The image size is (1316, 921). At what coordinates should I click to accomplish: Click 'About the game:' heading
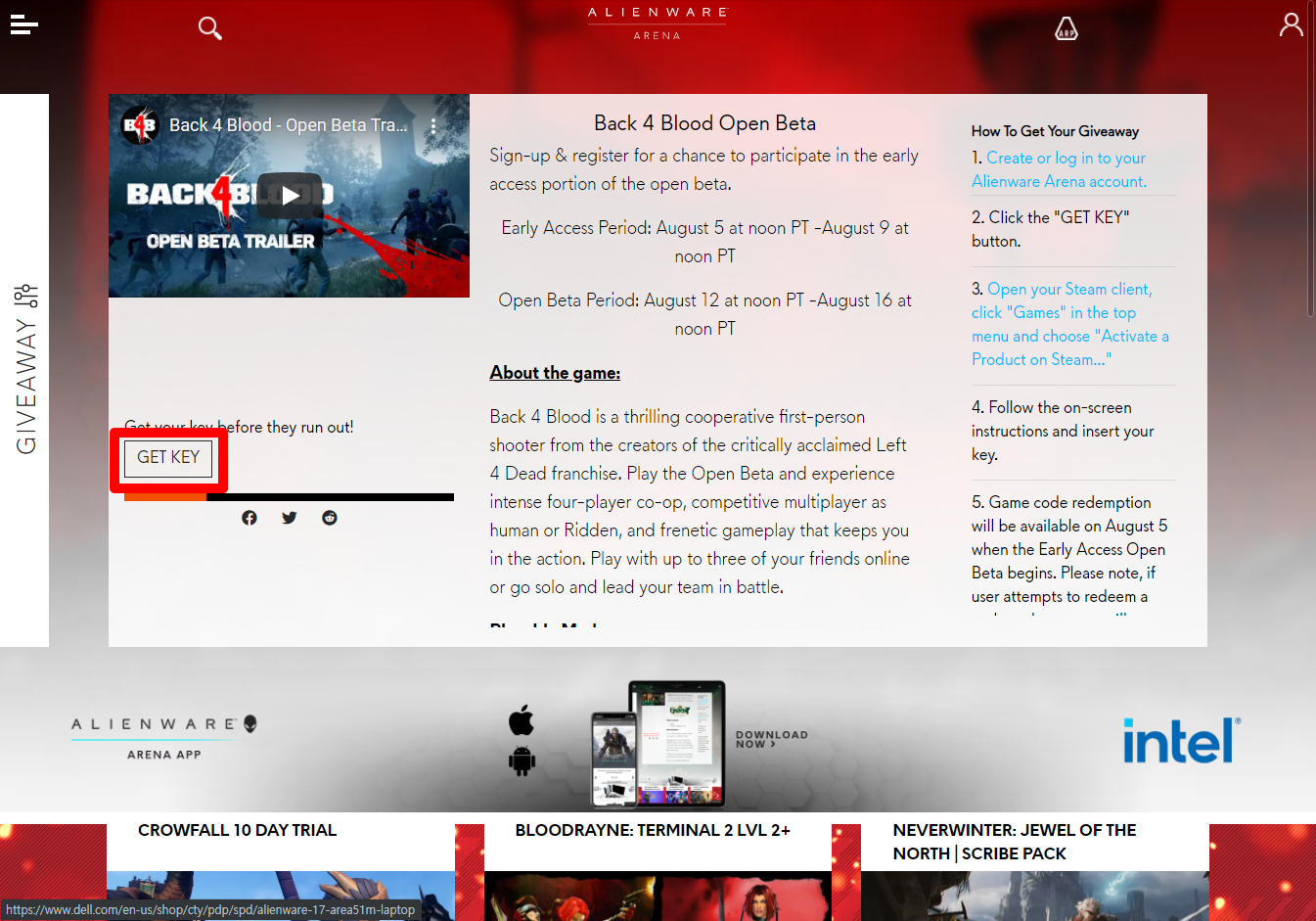point(555,373)
